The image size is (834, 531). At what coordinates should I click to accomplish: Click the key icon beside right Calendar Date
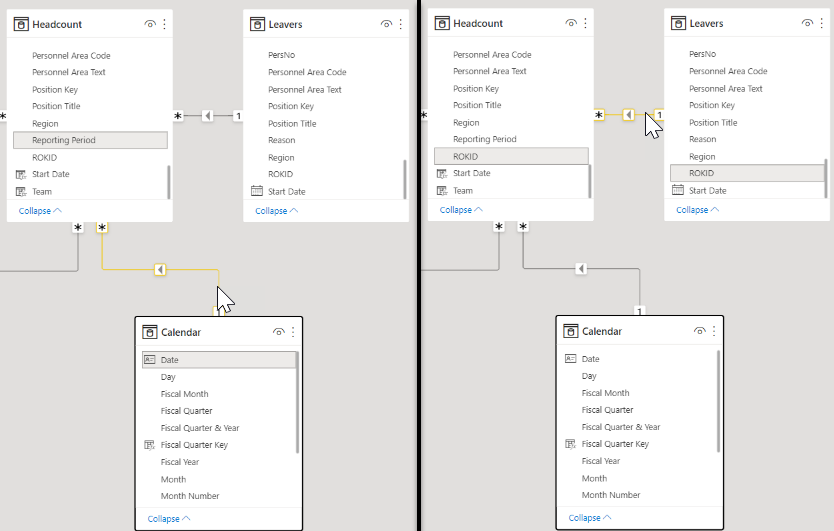tap(571, 359)
